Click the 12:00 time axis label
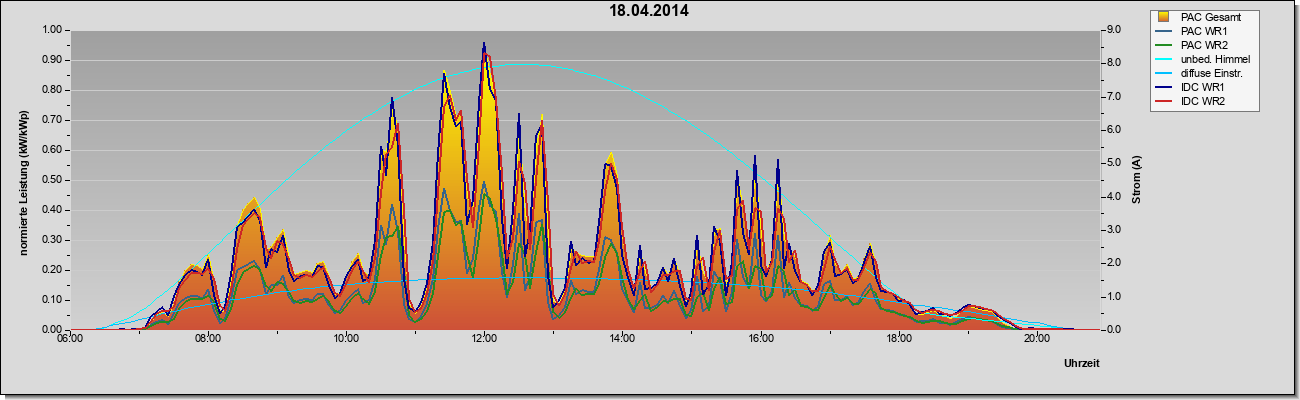1300x400 pixels. [x=484, y=339]
